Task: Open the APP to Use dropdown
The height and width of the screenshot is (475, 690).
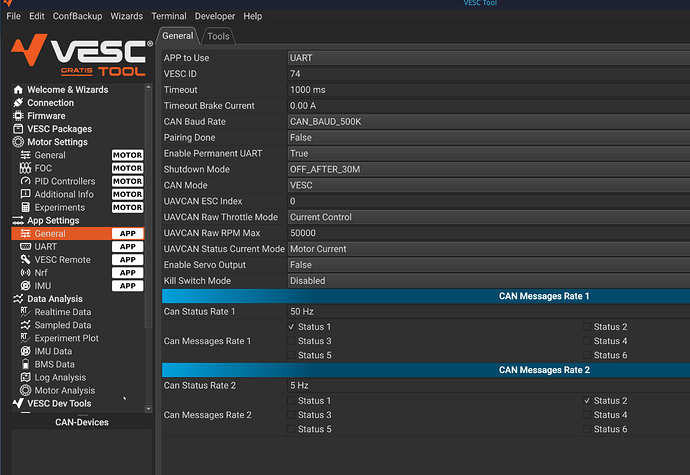Action: click(x=488, y=58)
